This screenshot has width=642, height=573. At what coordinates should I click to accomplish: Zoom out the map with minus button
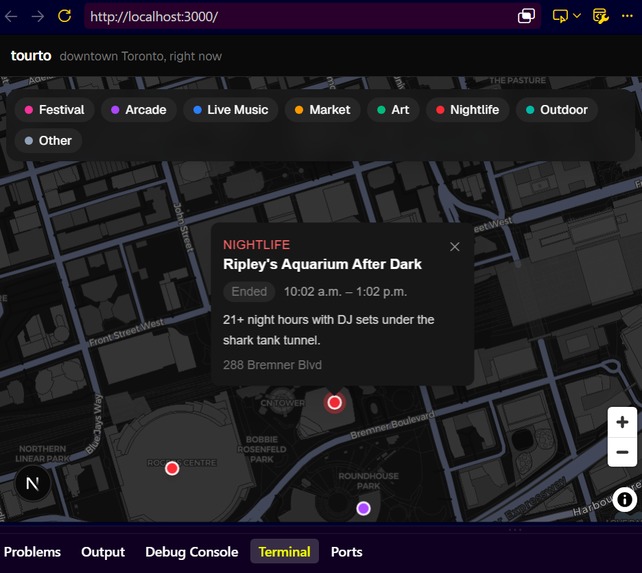click(x=622, y=452)
